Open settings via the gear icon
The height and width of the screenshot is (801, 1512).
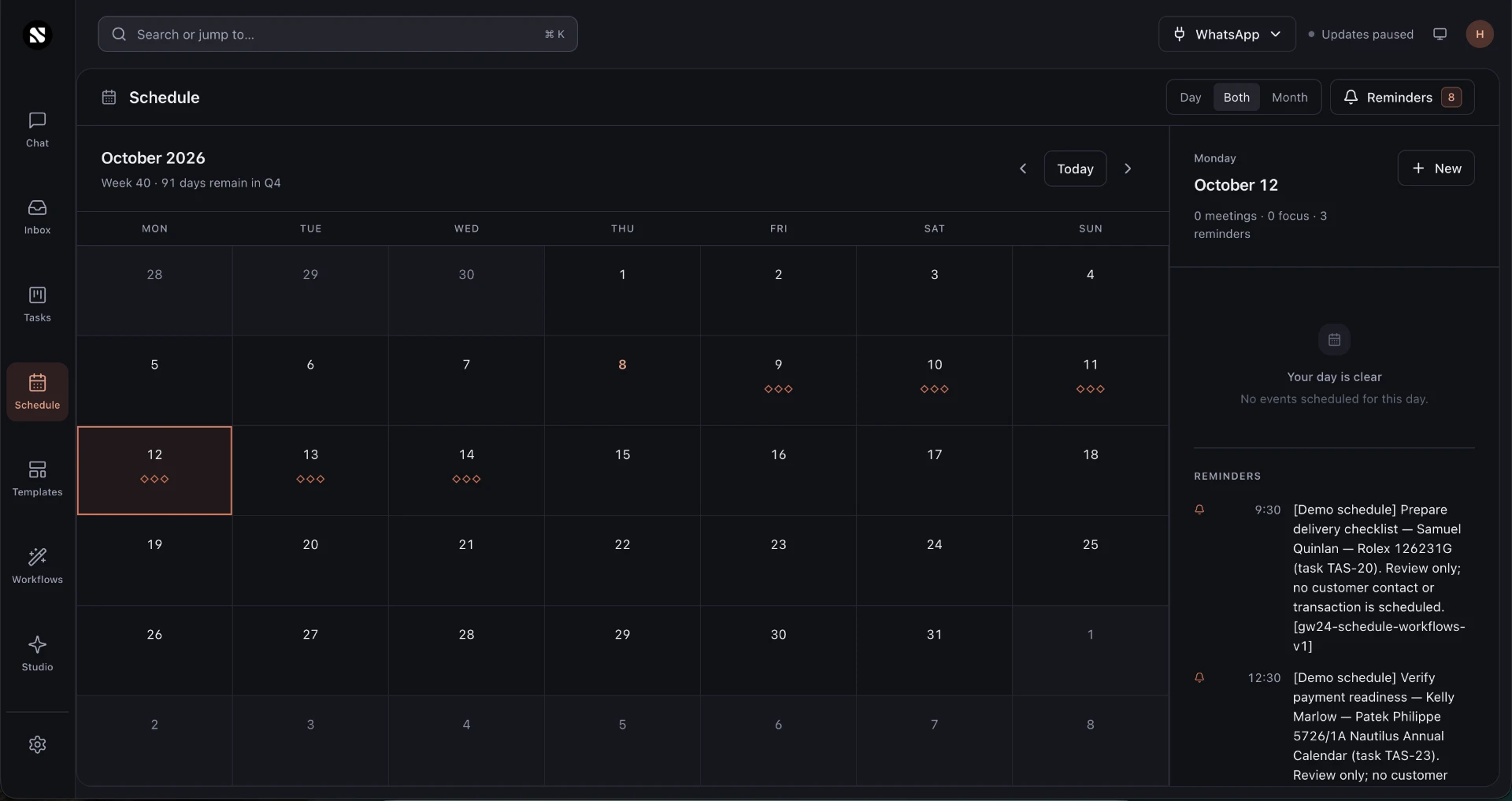37,744
